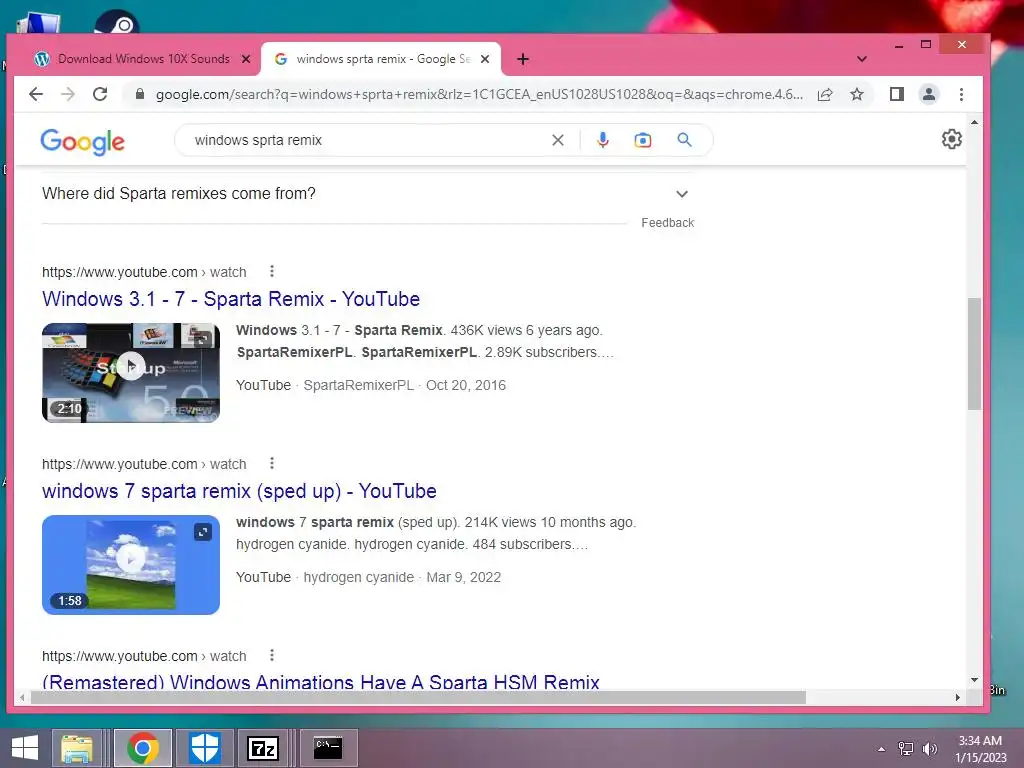
Task: Share this page using address bar icon
Action: click(825, 94)
